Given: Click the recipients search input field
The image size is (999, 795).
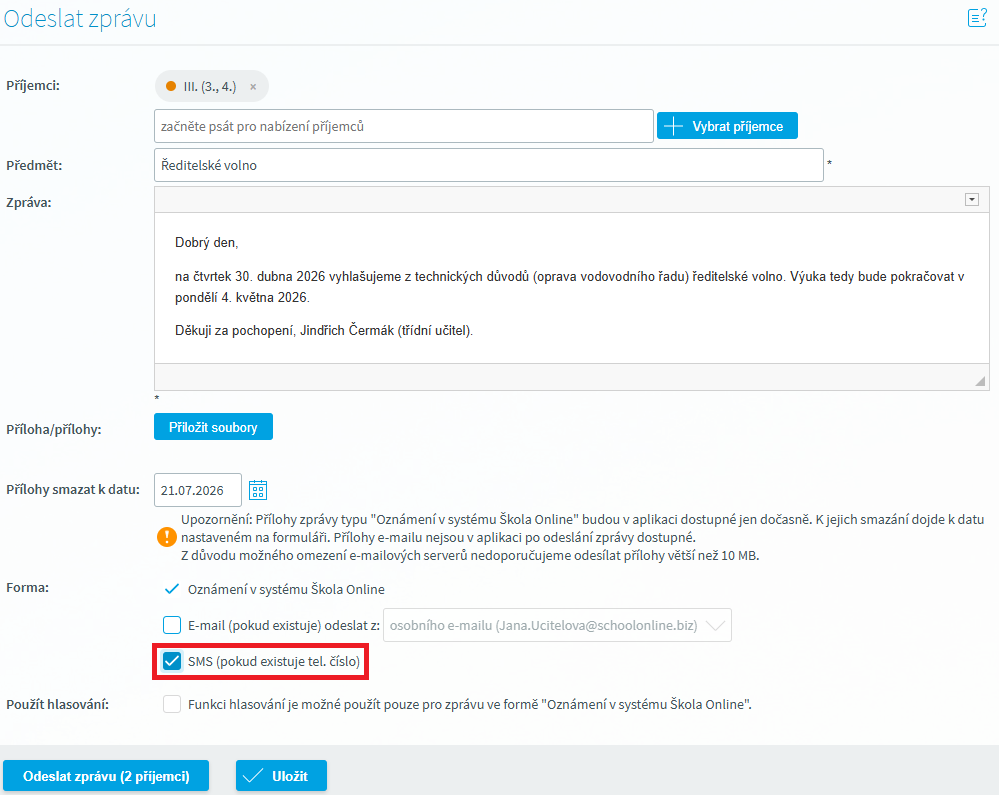Looking at the screenshot, I should click(404, 127).
